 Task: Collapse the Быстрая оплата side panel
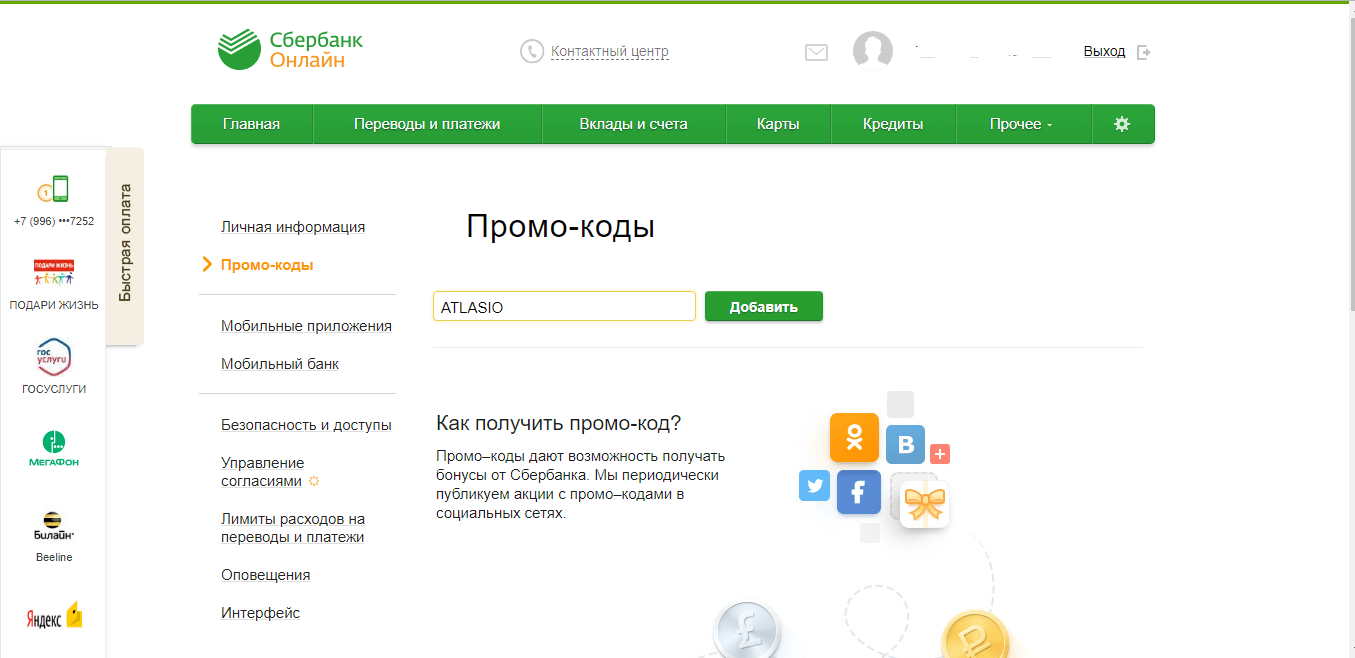tap(125, 242)
